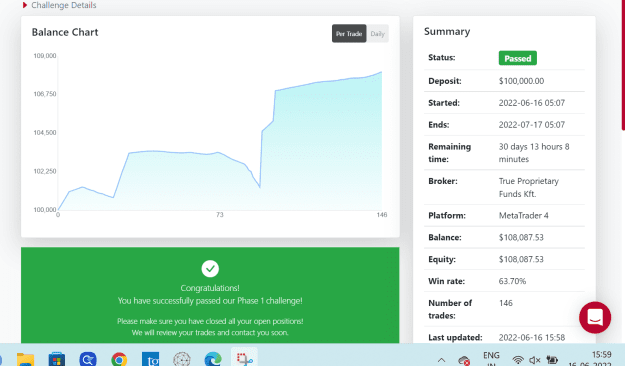Open Microsoft Edge from the taskbar

(213, 359)
